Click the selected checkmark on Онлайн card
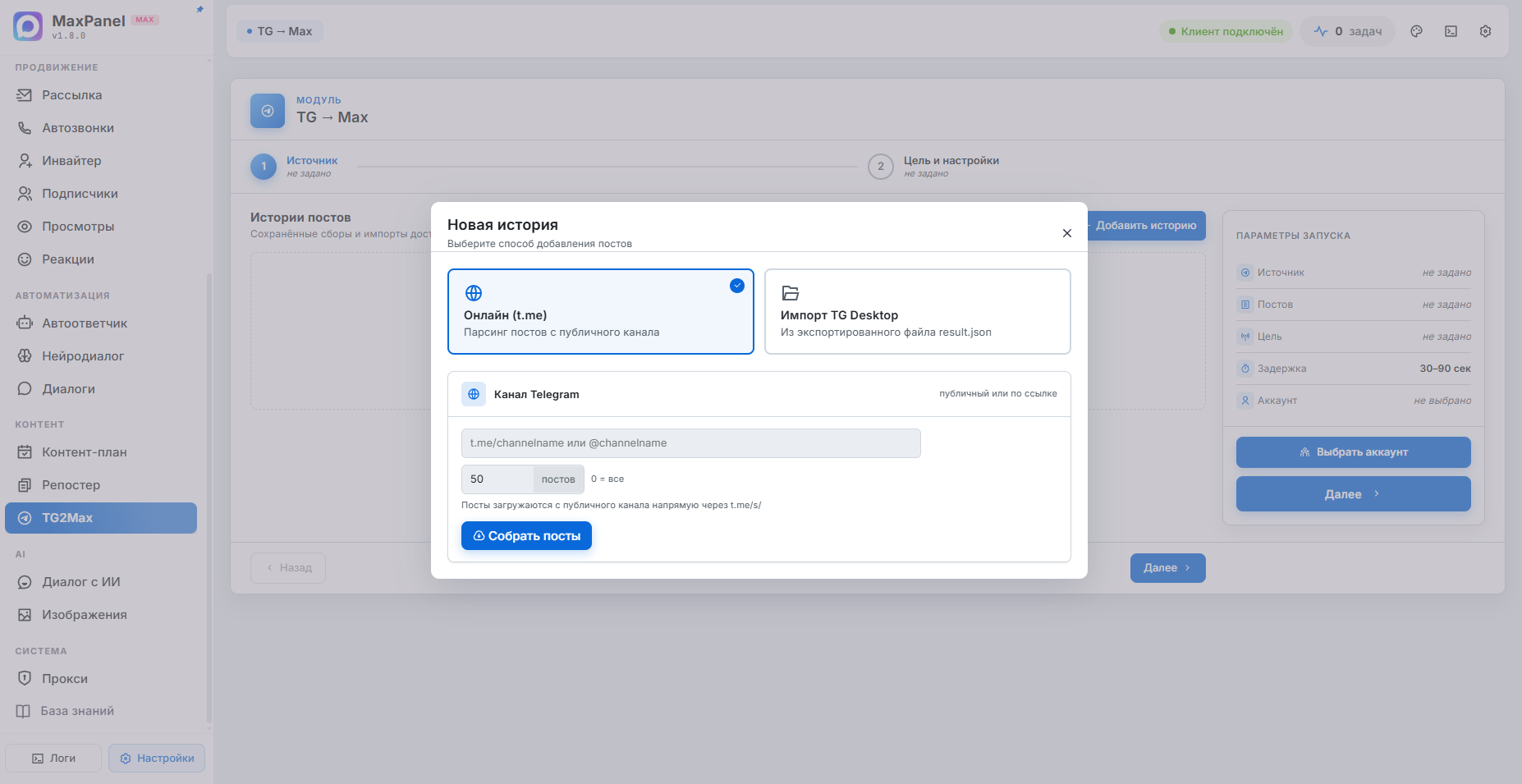Image resolution: width=1522 pixels, height=784 pixels. coord(737,286)
